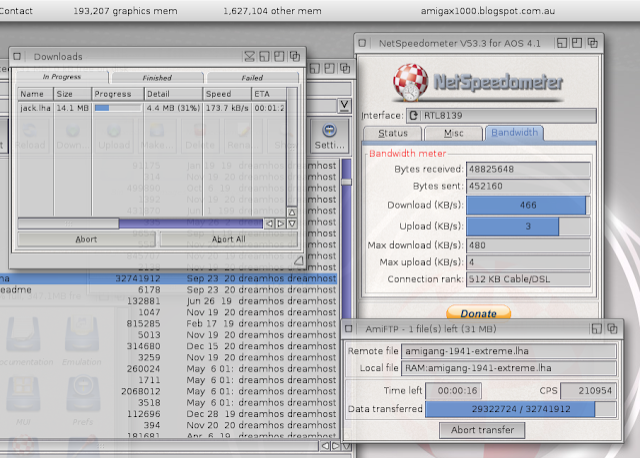Viewport: 640px width, 458px height.
Task: Select the file row with size 132881
Action: [168, 301]
